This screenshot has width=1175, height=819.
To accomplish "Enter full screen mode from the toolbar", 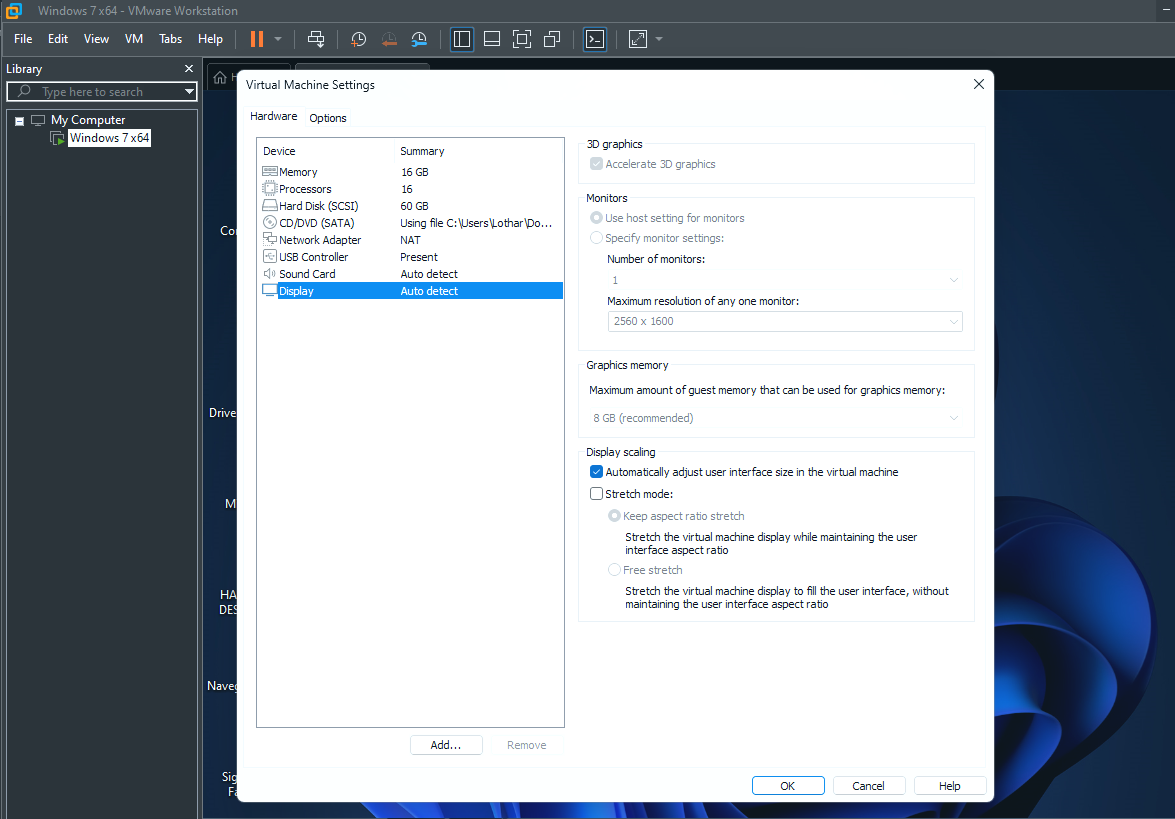I will coord(522,39).
